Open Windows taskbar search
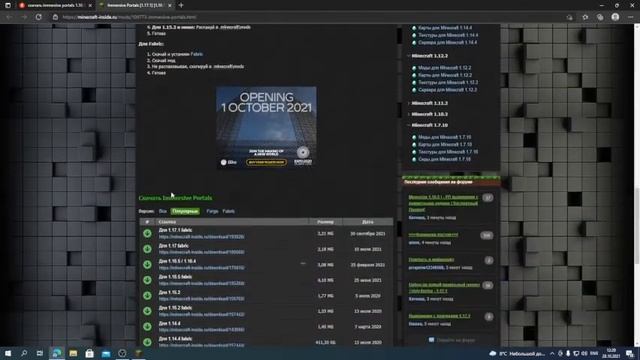The width and height of the screenshot is (640, 360). click(24, 353)
